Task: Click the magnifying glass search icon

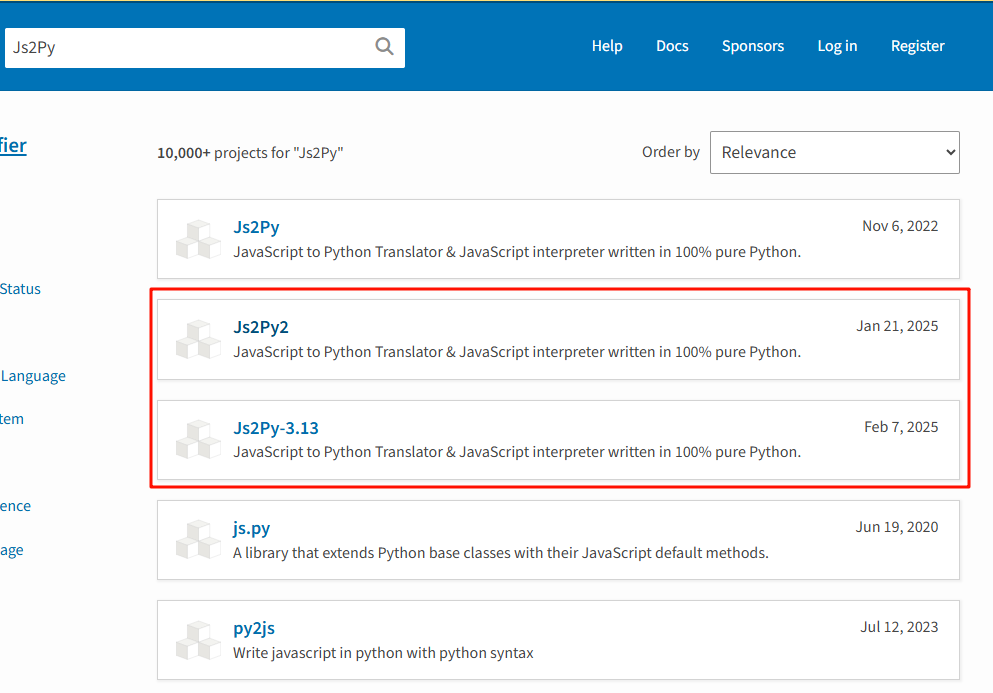Action: tap(384, 46)
